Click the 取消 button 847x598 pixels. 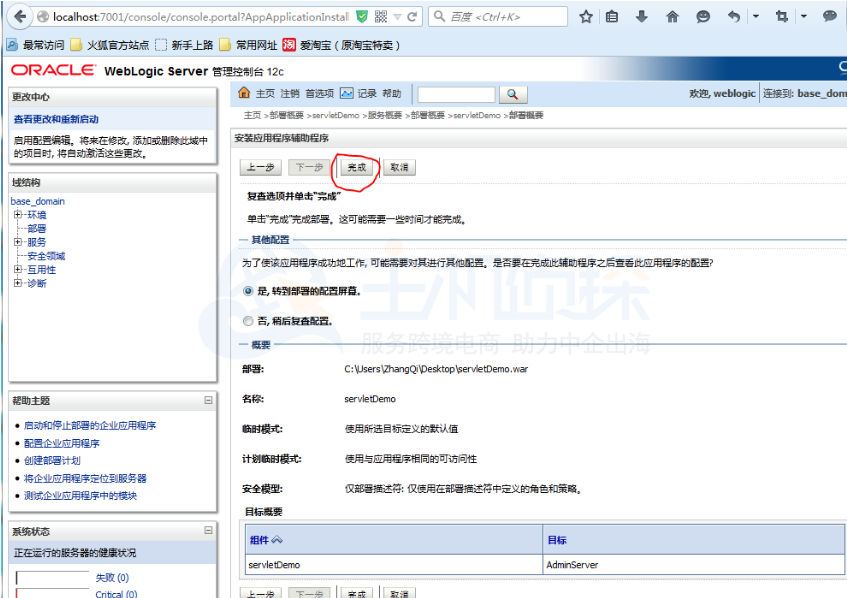397,167
